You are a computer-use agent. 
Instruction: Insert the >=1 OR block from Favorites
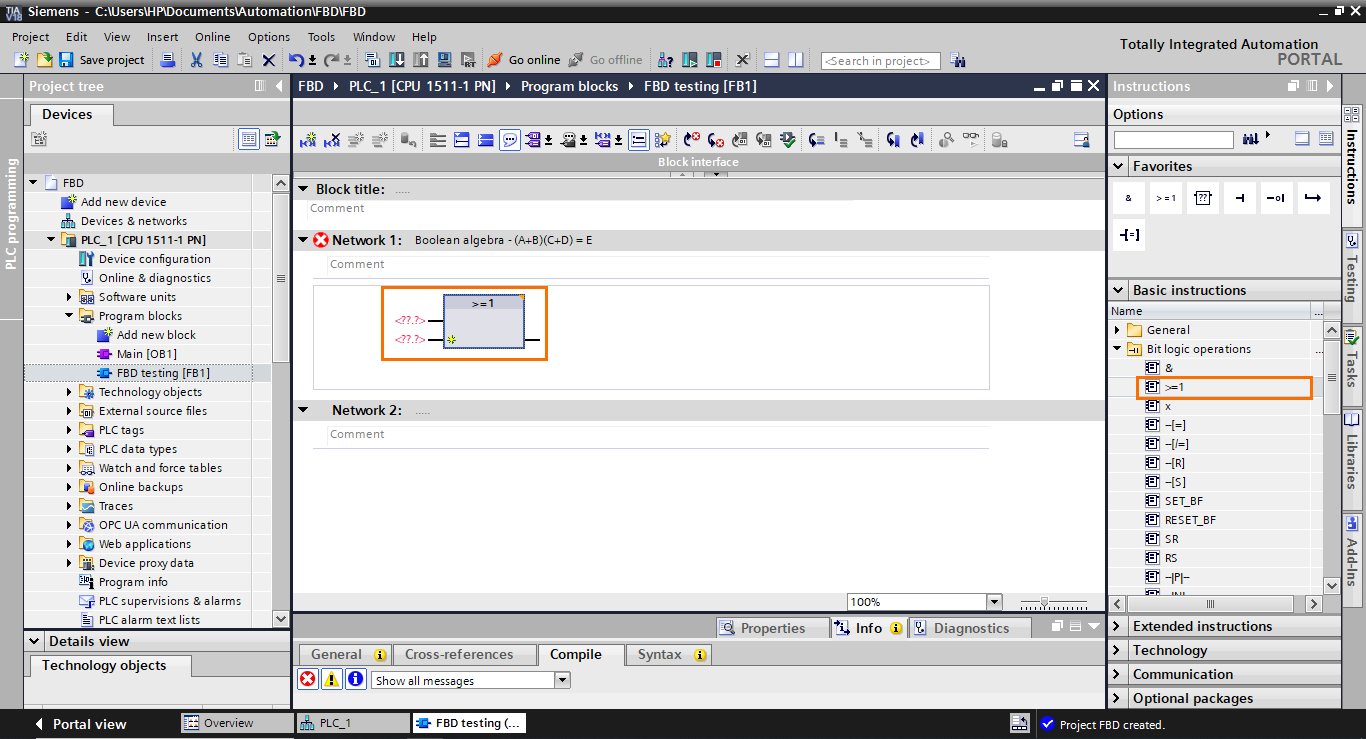pyautogui.click(x=1166, y=197)
